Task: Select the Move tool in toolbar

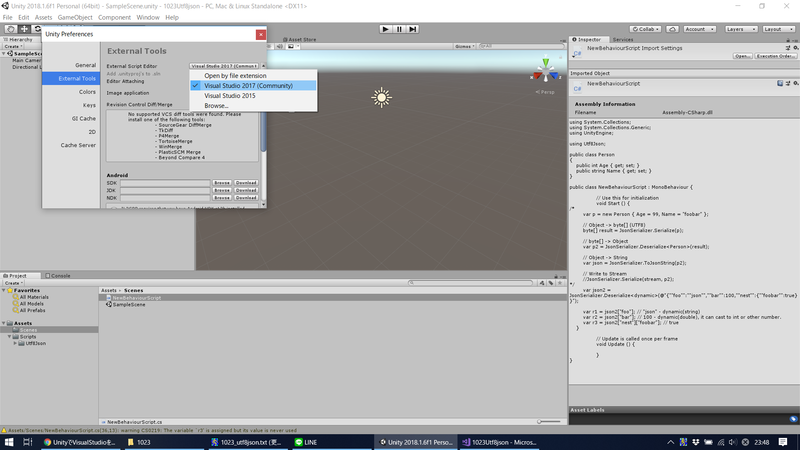Action: pyautogui.click(x=24, y=29)
